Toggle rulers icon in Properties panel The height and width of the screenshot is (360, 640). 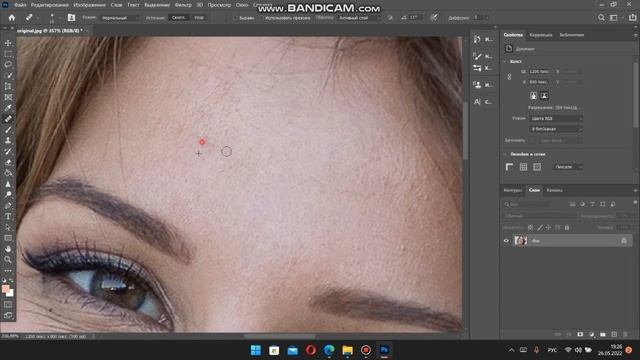click(x=509, y=167)
